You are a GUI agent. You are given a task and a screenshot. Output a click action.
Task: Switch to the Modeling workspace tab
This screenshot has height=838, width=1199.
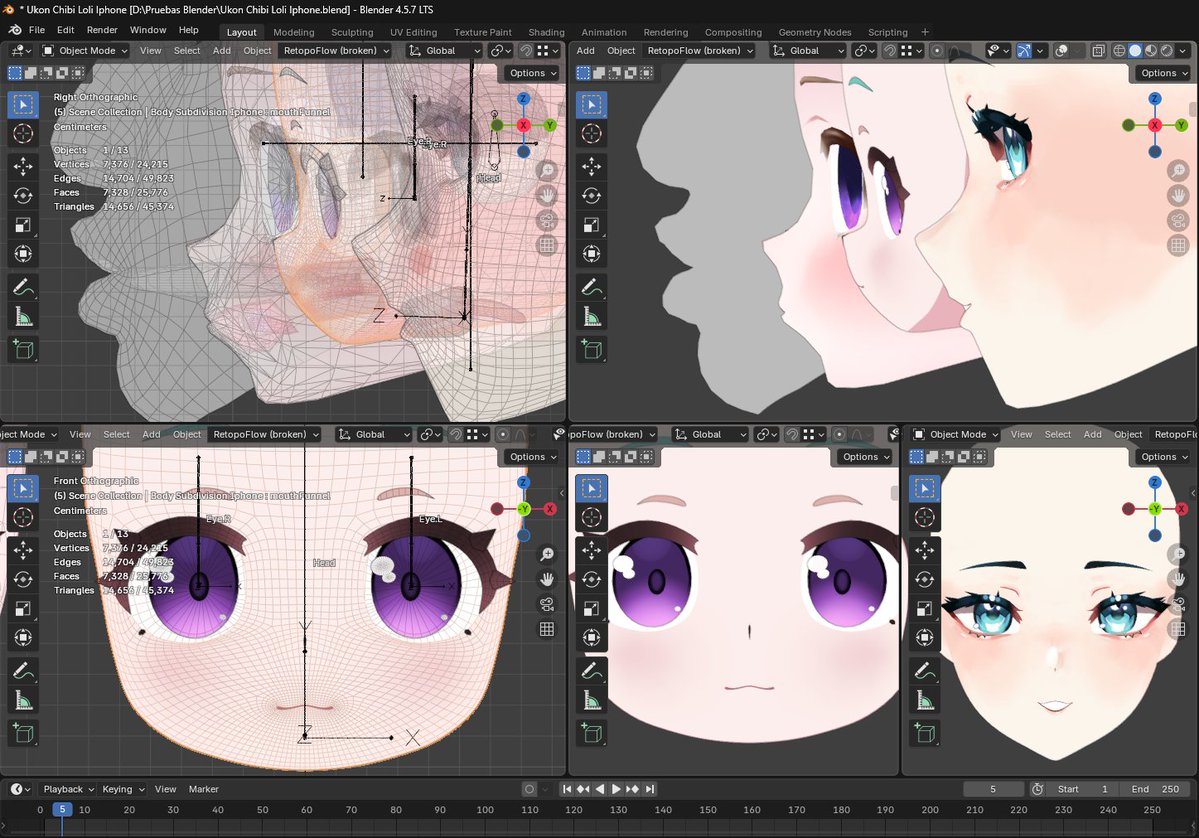[294, 32]
